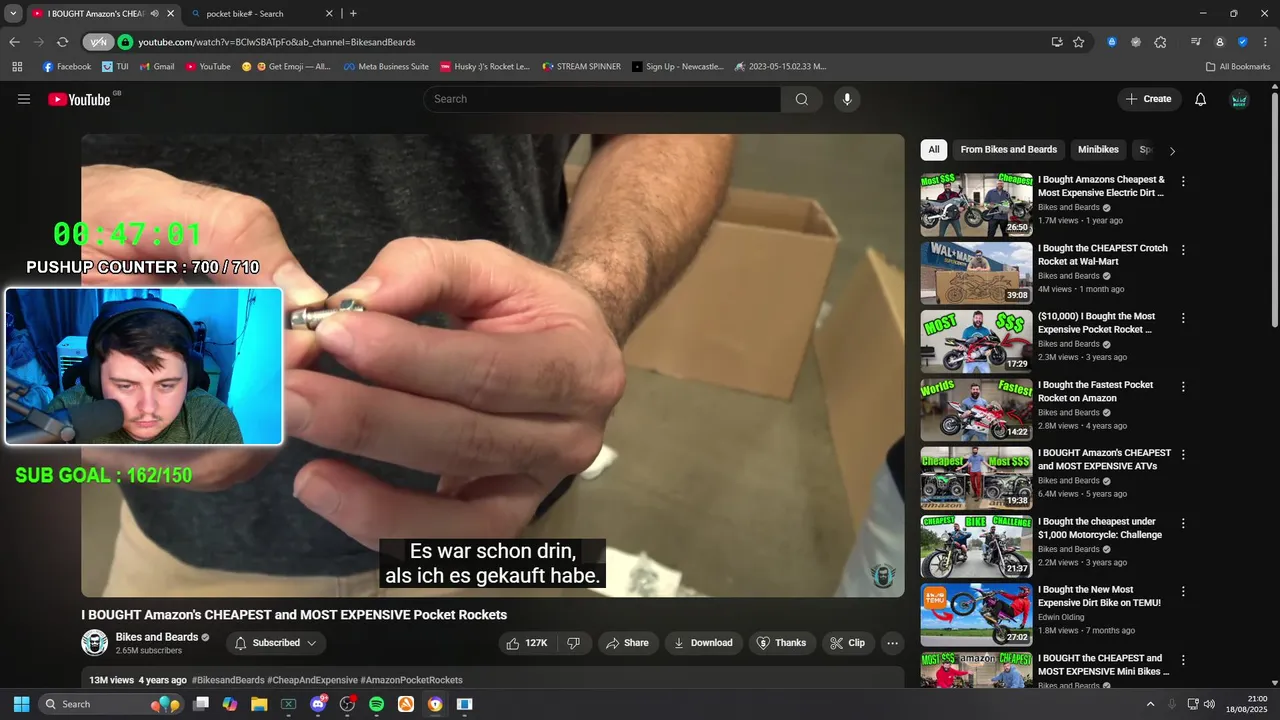Toggle the VPN button in the address bar
The height and width of the screenshot is (720, 1280).
coord(98,42)
